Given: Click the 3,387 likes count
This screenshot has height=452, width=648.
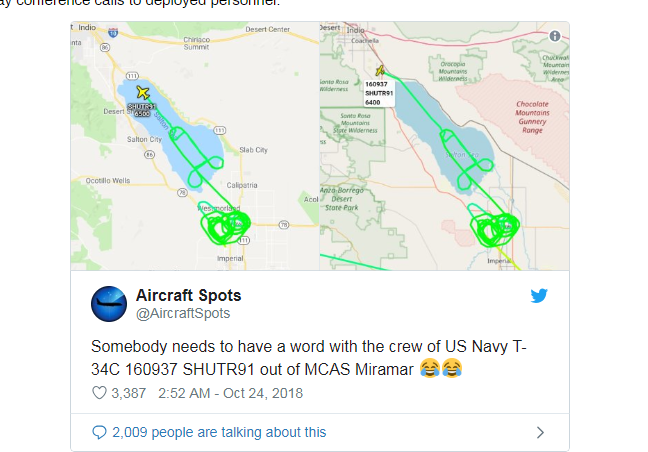Looking at the screenshot, I should [x=127, y=393].
